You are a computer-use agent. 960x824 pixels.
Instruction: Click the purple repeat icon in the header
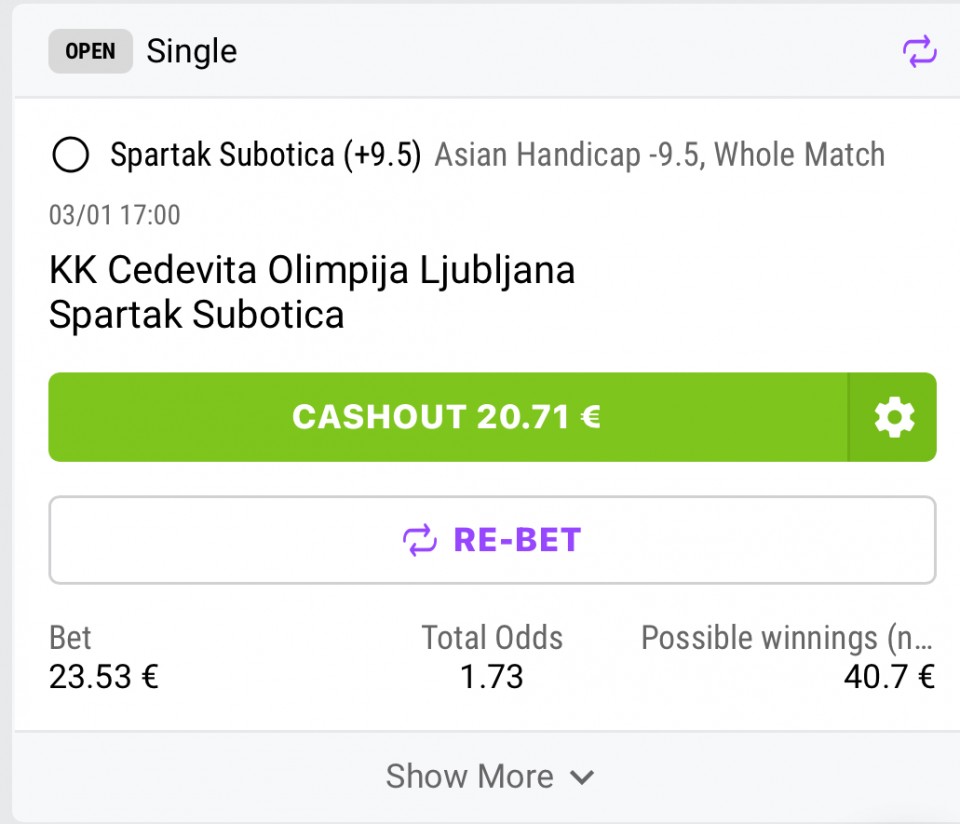pos(920,51)
